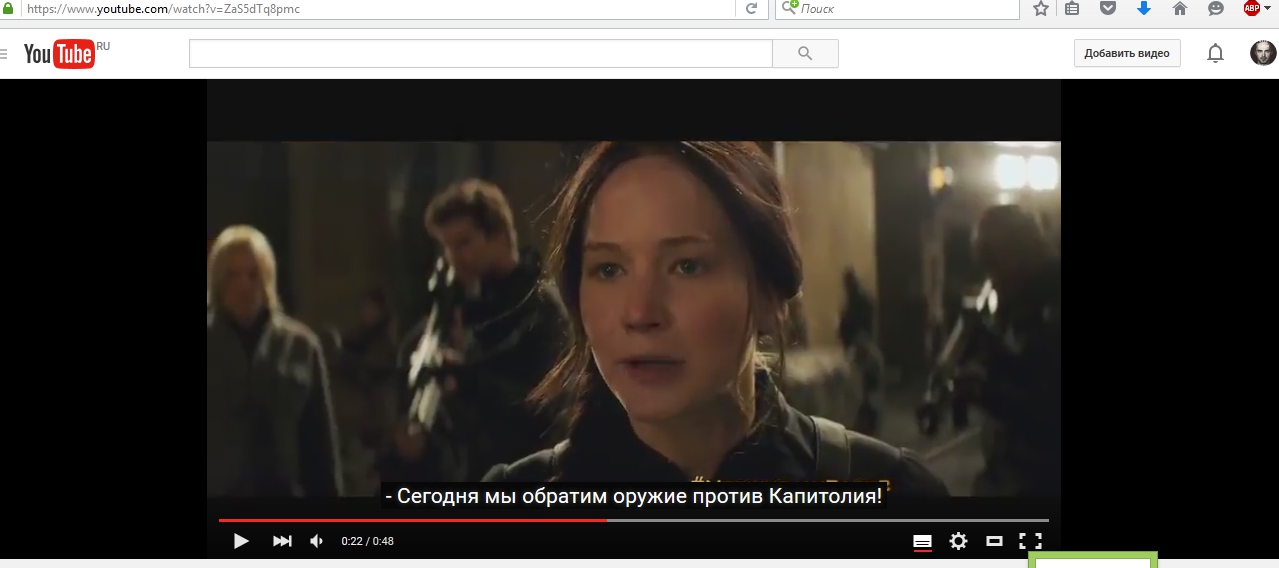Click the 0:22 / 0:48 time display

(367, 541)
